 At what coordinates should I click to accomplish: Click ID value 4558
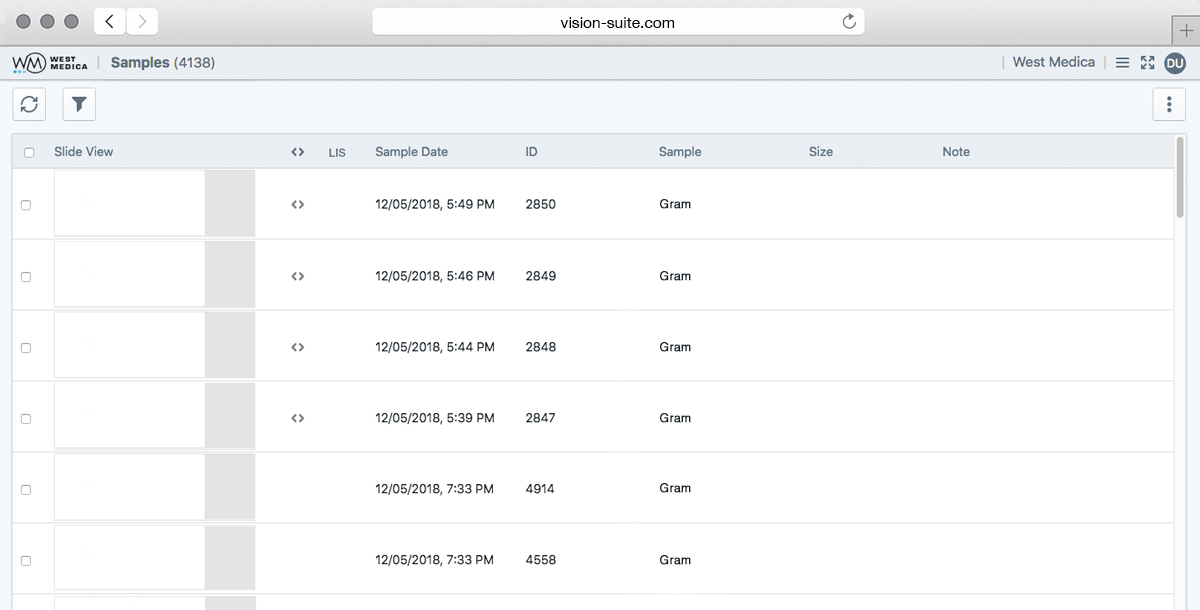(x=540, y=560)
